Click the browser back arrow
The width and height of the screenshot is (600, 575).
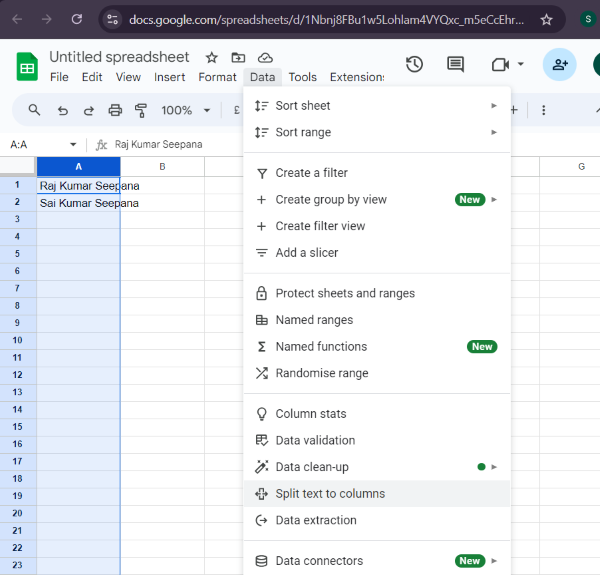point(17,19)
